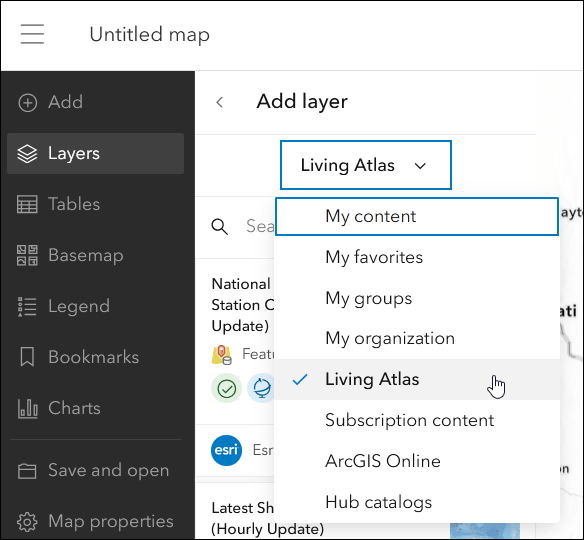Image resolution: width=584 pixels, height=540 pixels.
Task: Choose My favorites from the list
Action: (417, 257)
